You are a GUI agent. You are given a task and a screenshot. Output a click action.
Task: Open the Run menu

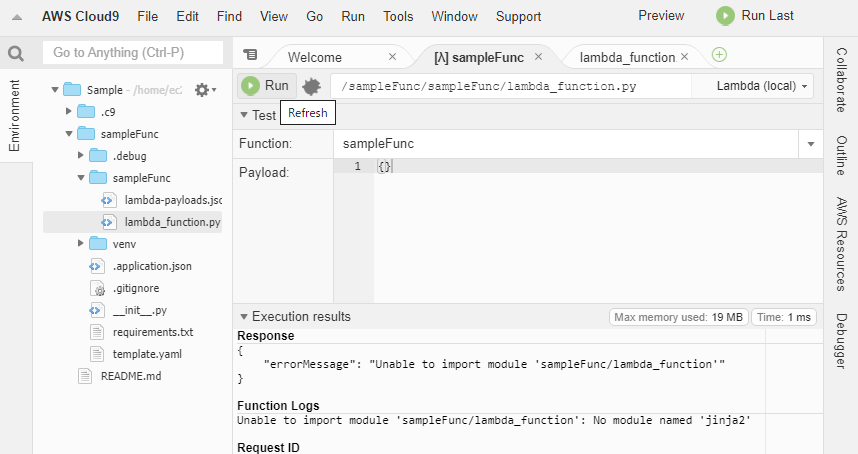point(353,16)
